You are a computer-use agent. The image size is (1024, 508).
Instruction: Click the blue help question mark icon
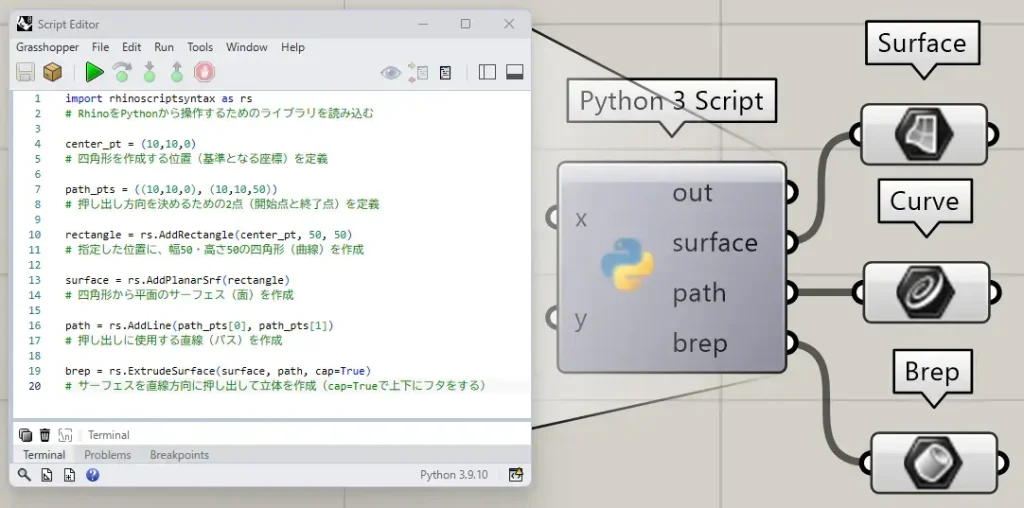93,475
